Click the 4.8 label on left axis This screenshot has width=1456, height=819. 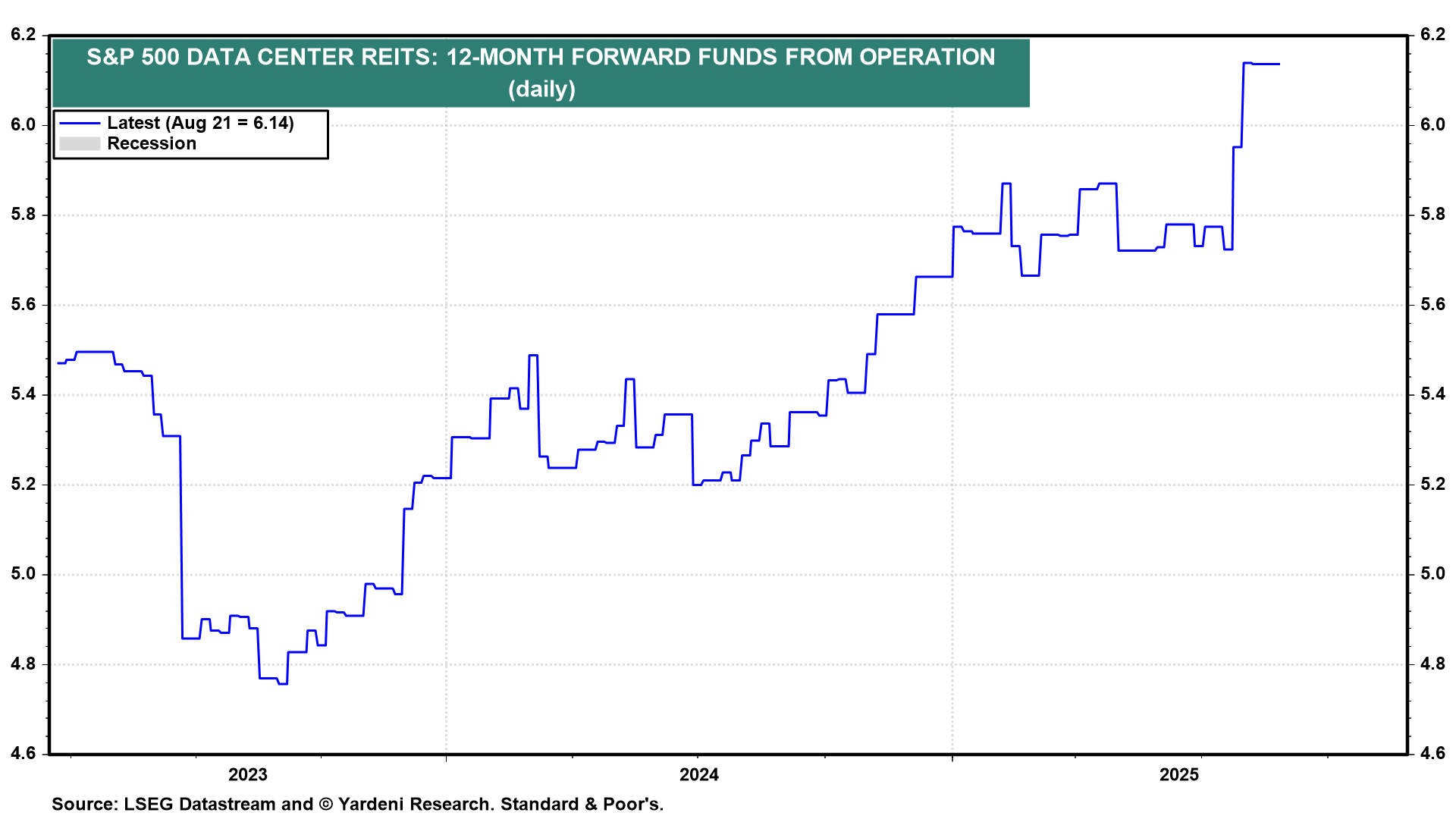pyautogui.click(x=24, y=664)
